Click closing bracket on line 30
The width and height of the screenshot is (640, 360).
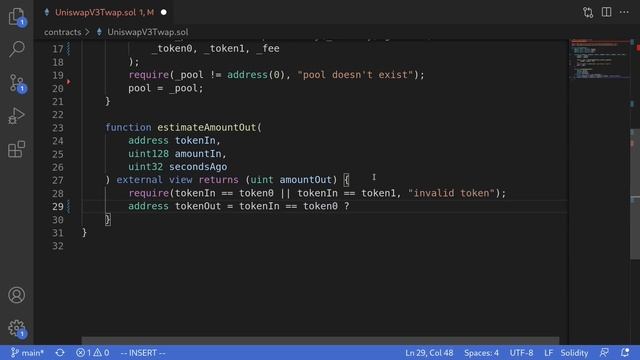[x=107, y=220]
